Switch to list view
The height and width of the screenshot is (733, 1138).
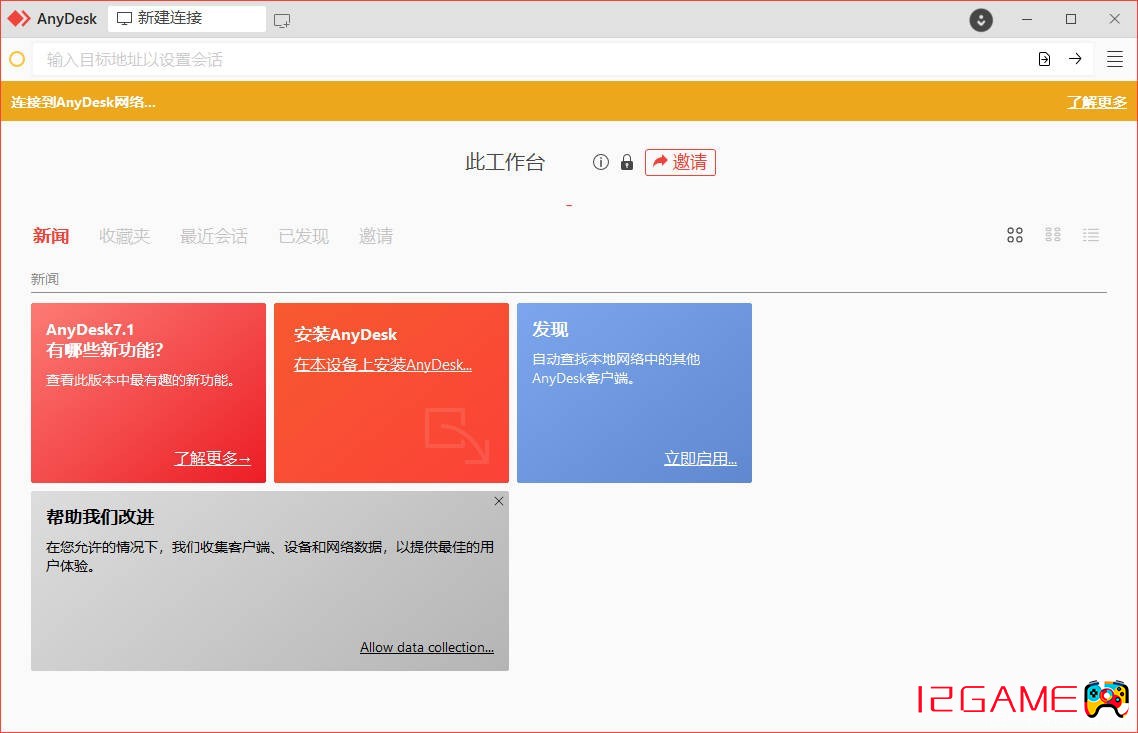[1091, 234]
